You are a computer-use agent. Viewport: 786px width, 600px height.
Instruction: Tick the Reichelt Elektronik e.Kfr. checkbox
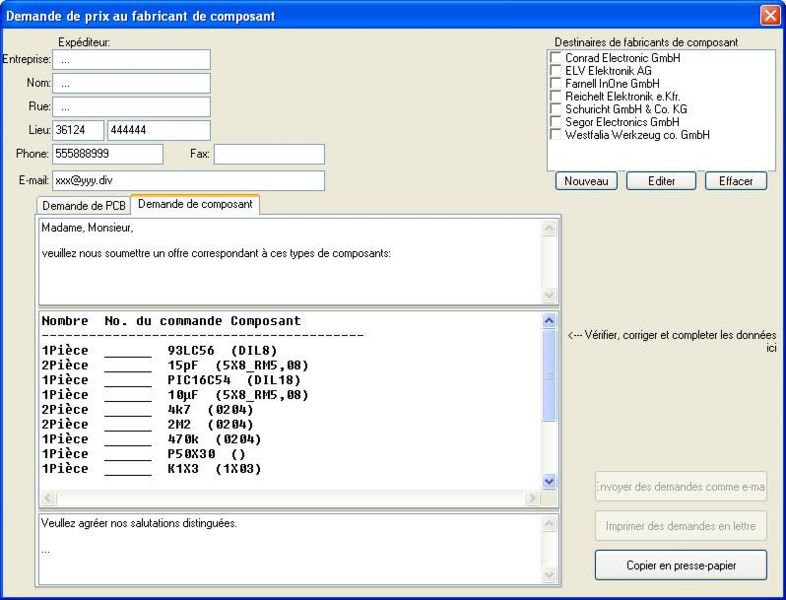[555, 97]
